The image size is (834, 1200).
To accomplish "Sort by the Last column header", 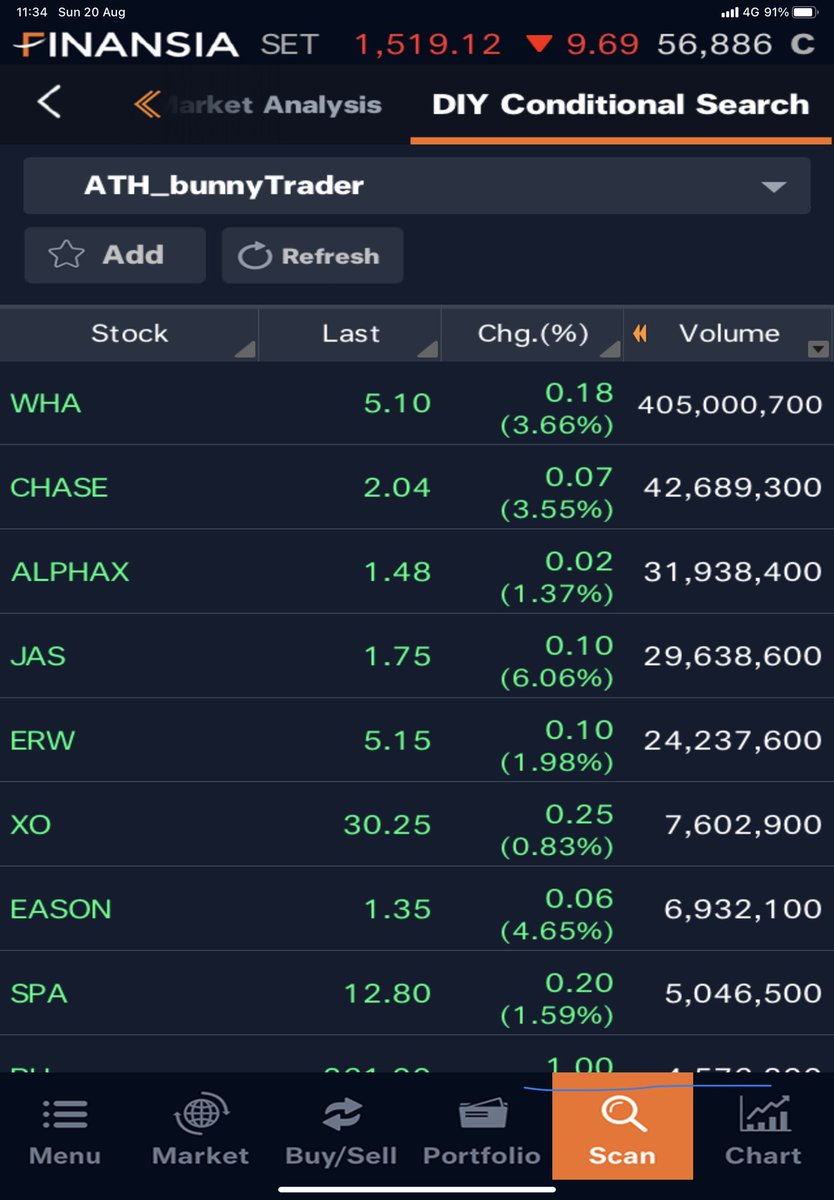I will click(x=350, y=334).
